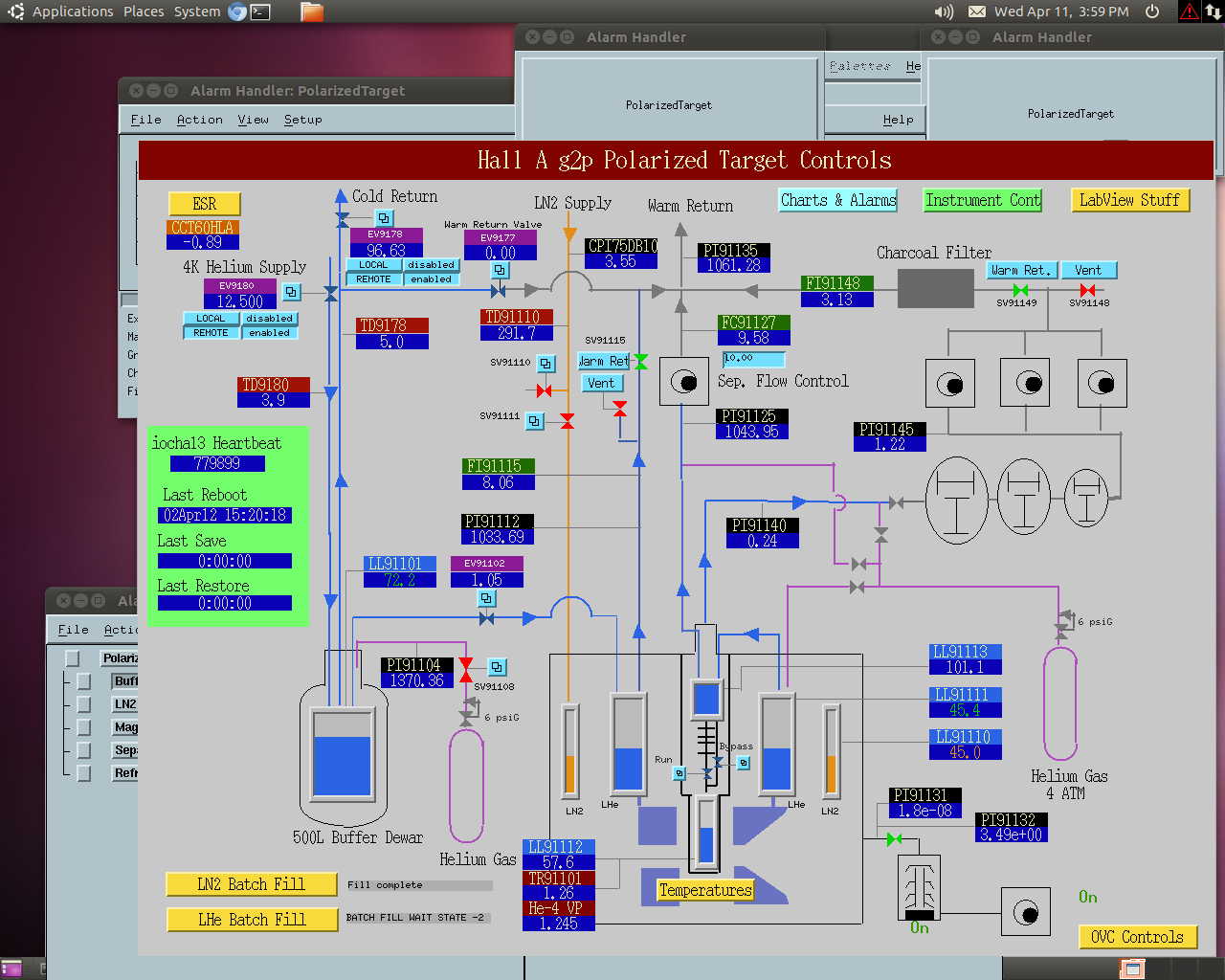This screenshot has width=1225, height=980.
Task: Open File menu in lower Alarm Handler window
Action: coord(73,630)
